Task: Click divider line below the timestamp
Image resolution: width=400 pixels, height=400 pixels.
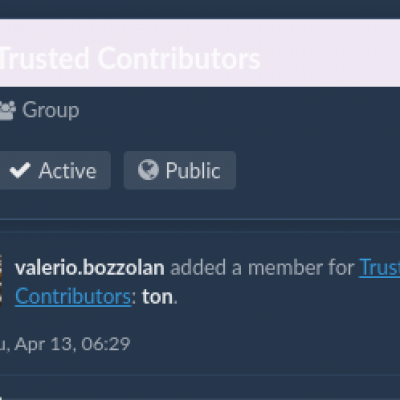Action: point(200,376)
